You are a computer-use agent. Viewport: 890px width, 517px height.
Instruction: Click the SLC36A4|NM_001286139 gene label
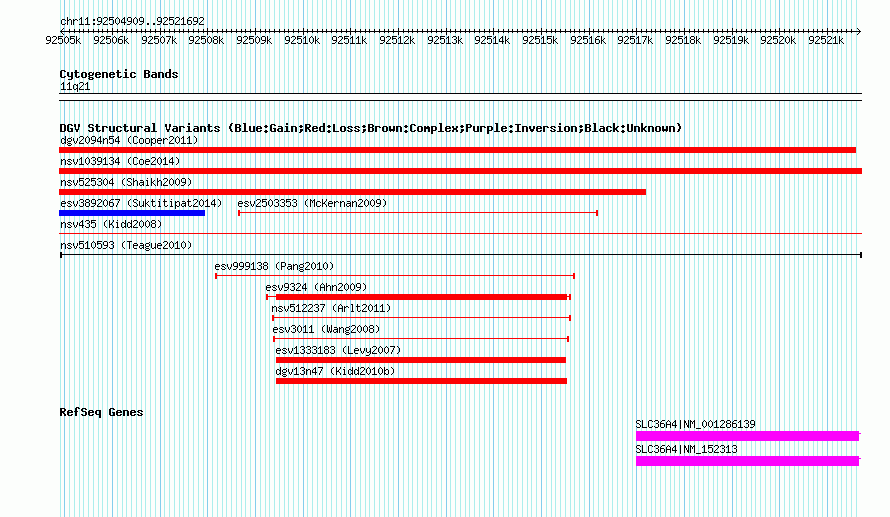[x=695, y=424]
